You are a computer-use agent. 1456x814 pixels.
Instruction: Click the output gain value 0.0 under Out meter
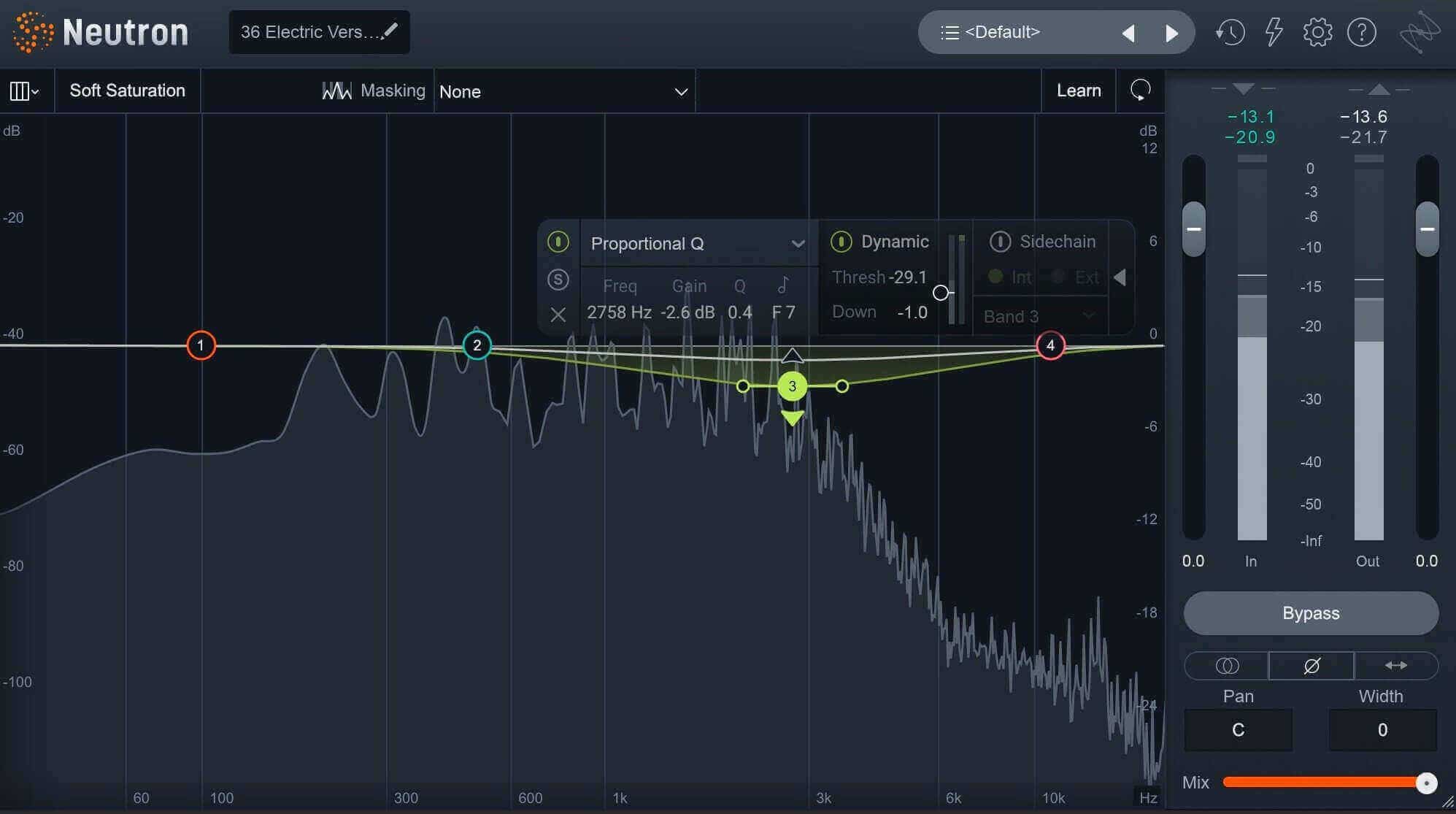1427,561
